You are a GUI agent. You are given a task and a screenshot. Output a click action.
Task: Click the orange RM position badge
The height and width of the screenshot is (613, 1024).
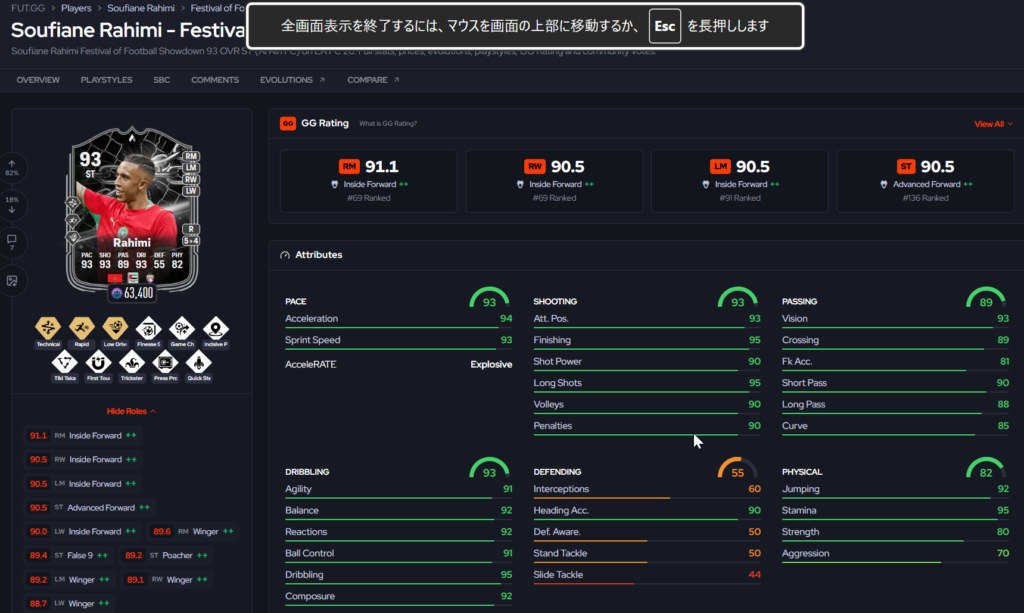[349, 166]
